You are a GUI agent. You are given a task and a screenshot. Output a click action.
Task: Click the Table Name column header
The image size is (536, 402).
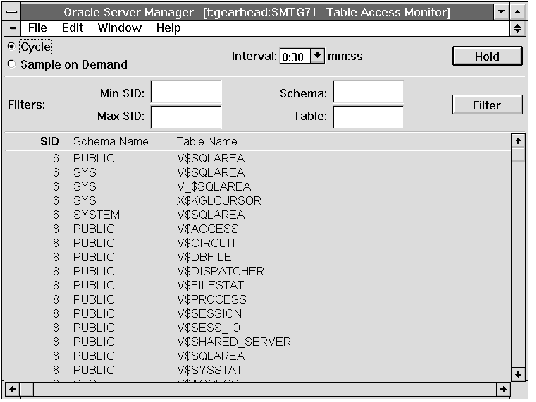[207, 141]
